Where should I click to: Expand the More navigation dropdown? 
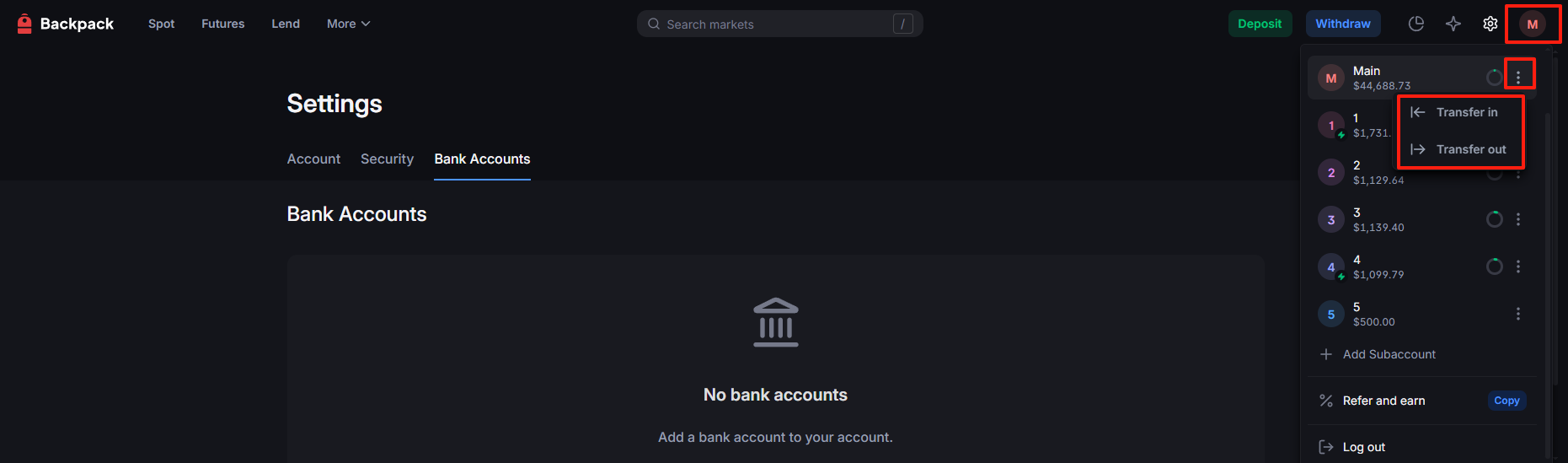pyautogui.click(x=348, y=24)
